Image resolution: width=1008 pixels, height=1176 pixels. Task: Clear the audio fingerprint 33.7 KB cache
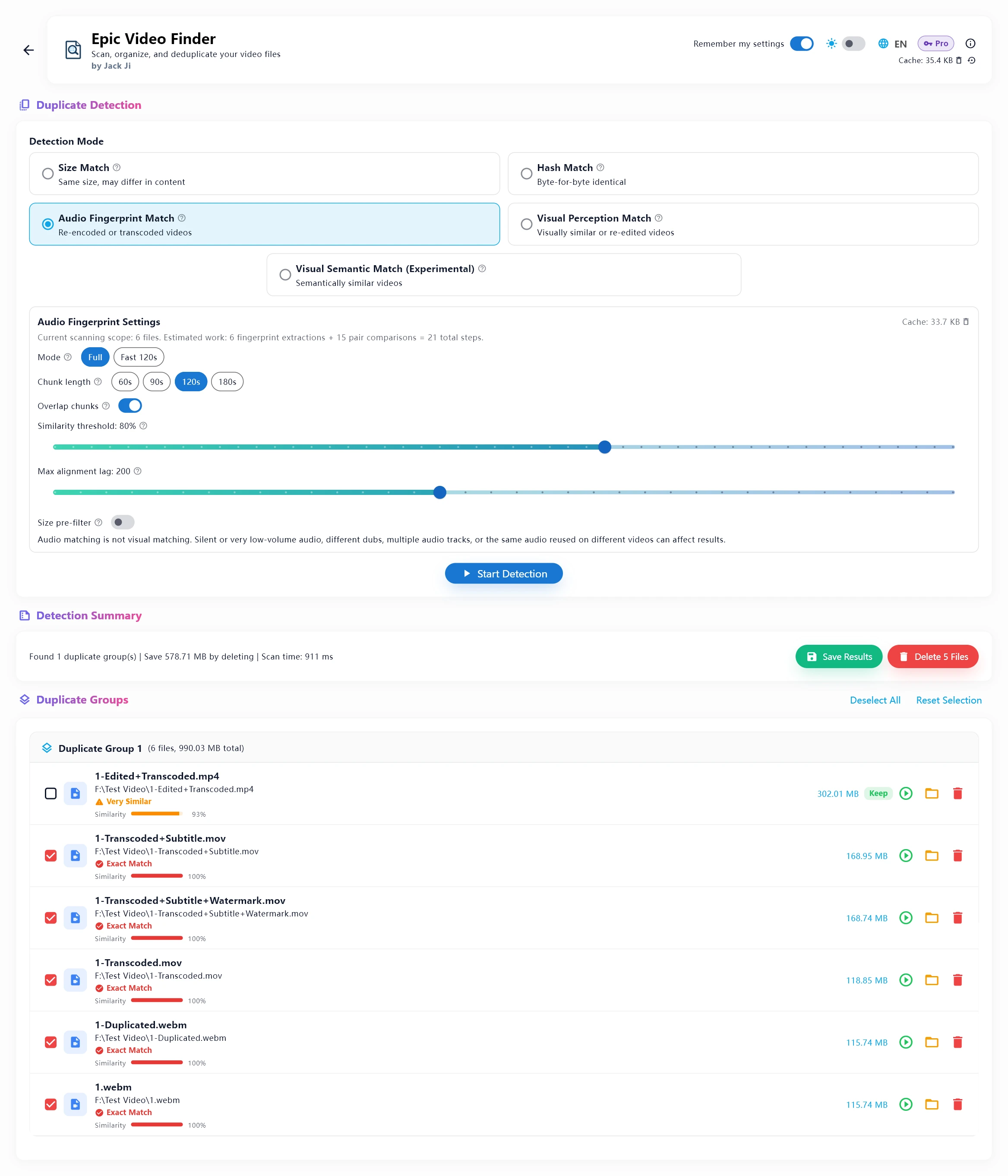(x=966, y=322)
